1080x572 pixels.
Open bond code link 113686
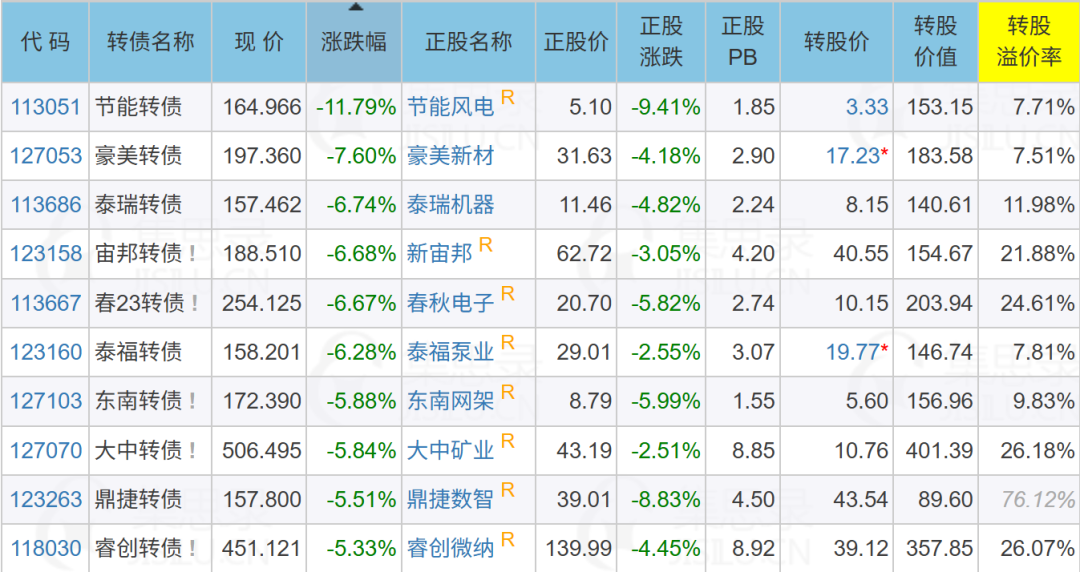tap(45, 205)
